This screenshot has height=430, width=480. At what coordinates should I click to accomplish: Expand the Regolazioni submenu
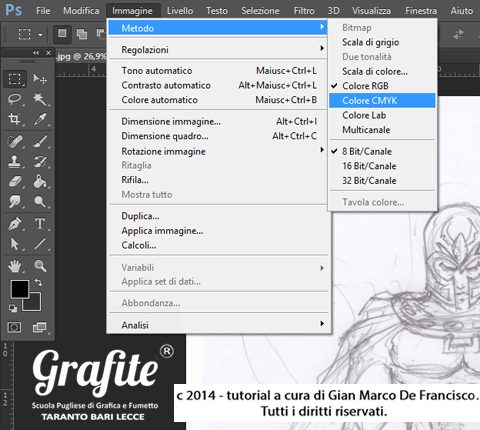click(218, 50)
